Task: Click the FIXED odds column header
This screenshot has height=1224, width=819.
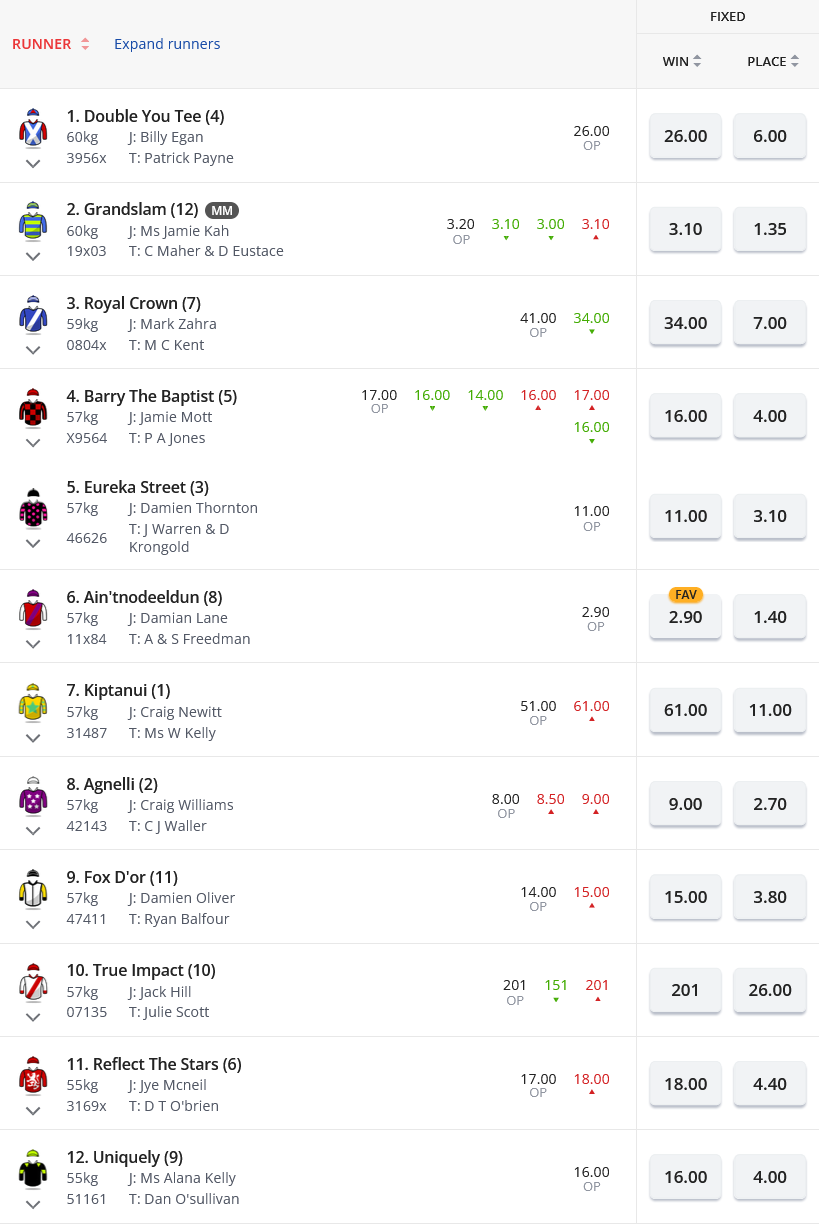Action: tap(727, 16)
